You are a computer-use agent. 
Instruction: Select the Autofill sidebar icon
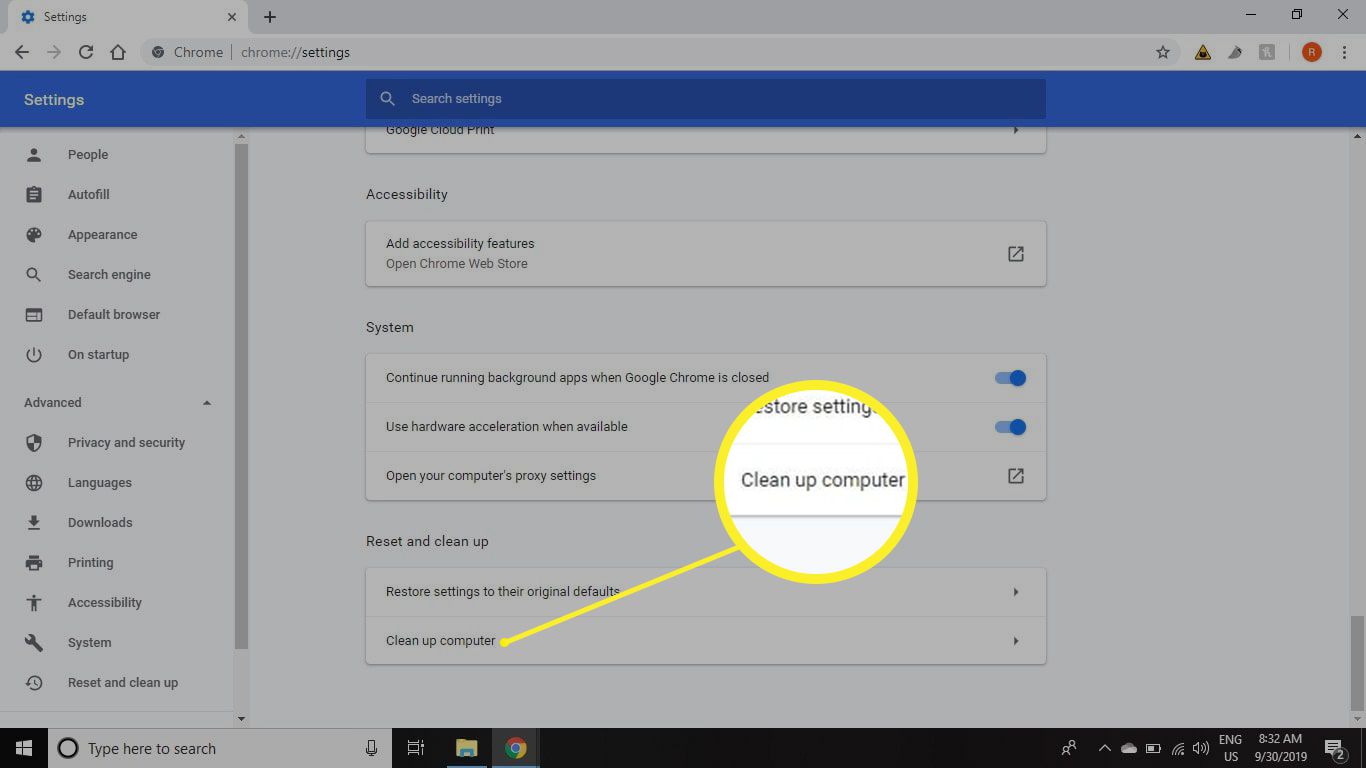[x=36, y=194]
